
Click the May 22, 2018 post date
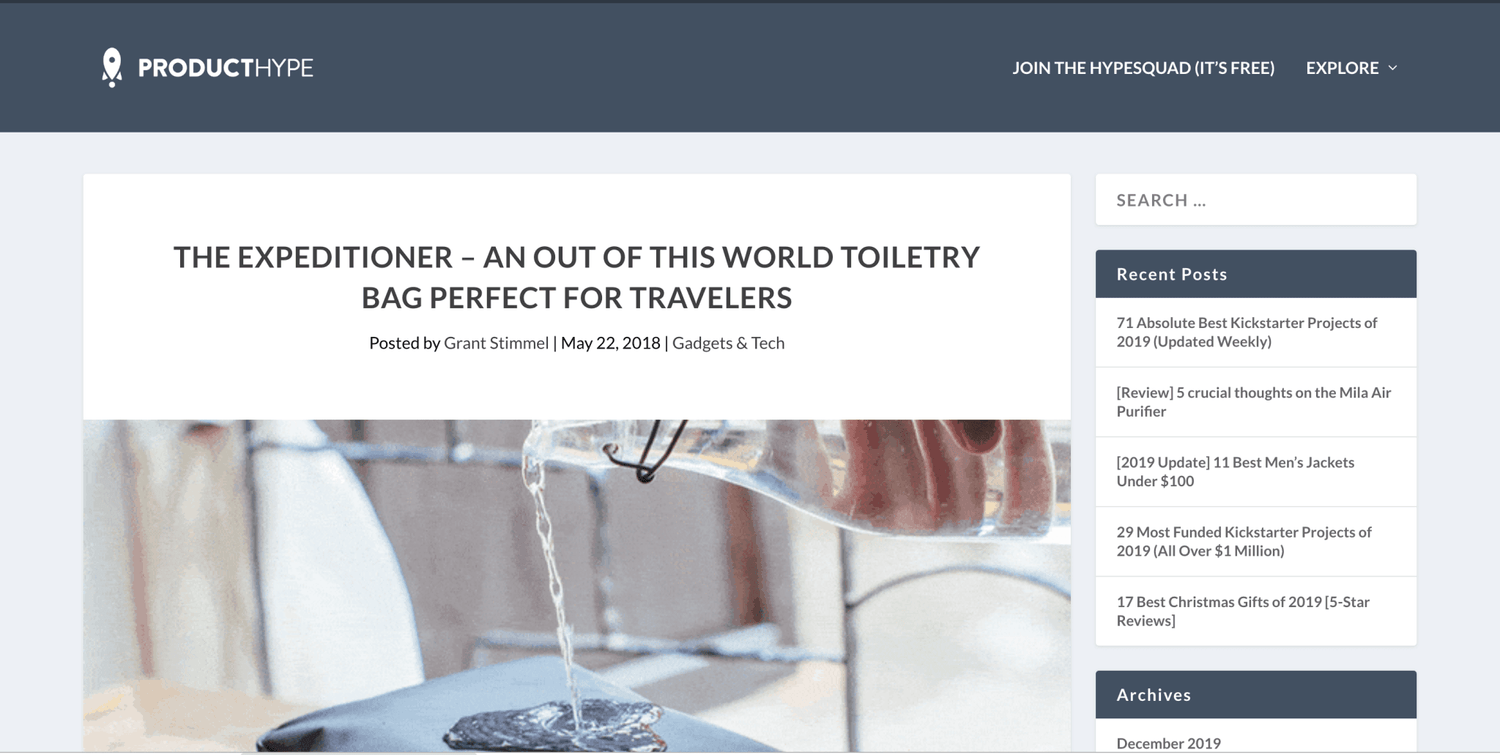(x=610, y=343)
